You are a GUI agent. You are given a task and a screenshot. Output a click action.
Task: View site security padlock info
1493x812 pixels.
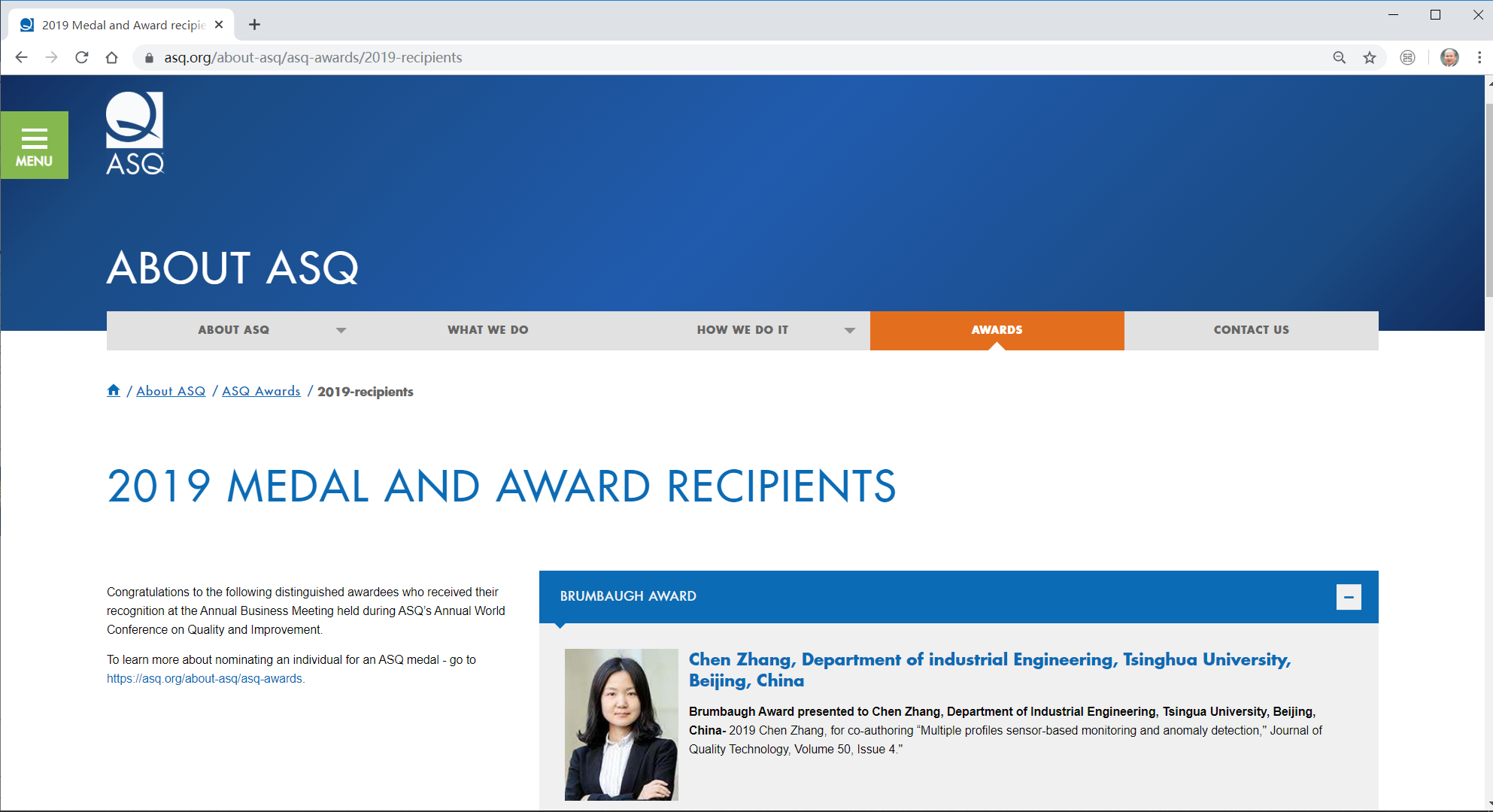pos(149,58)
